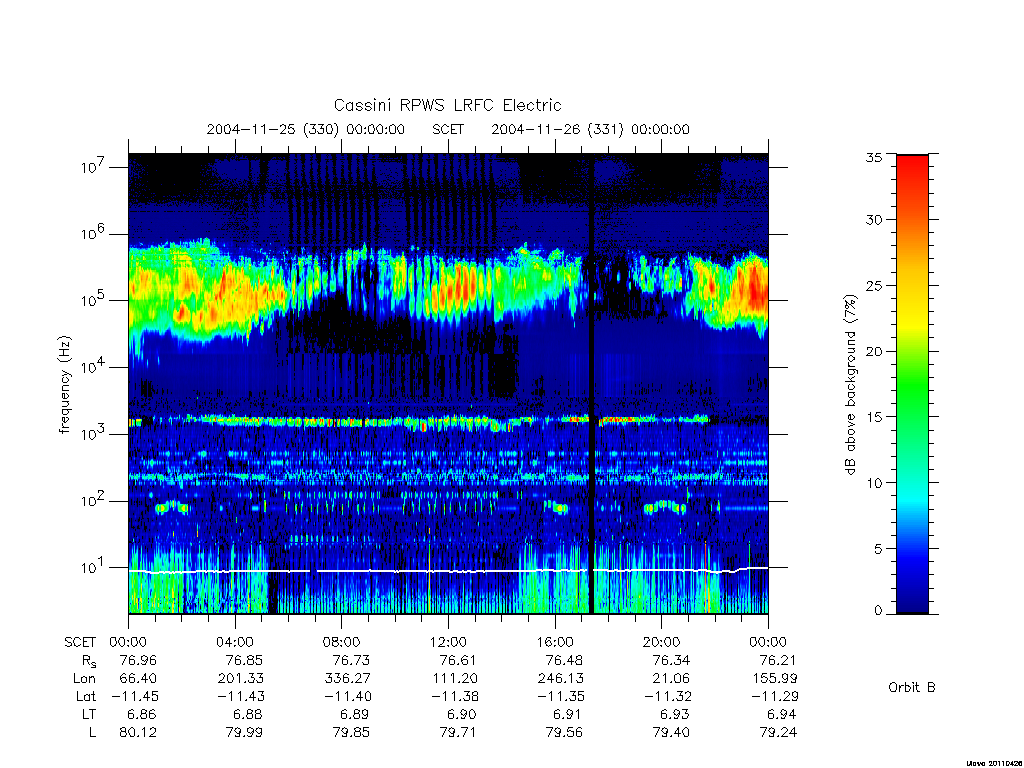Click the "35" color bar tick label
Viewport: 1024px width, 768px height.
[874, 157]
